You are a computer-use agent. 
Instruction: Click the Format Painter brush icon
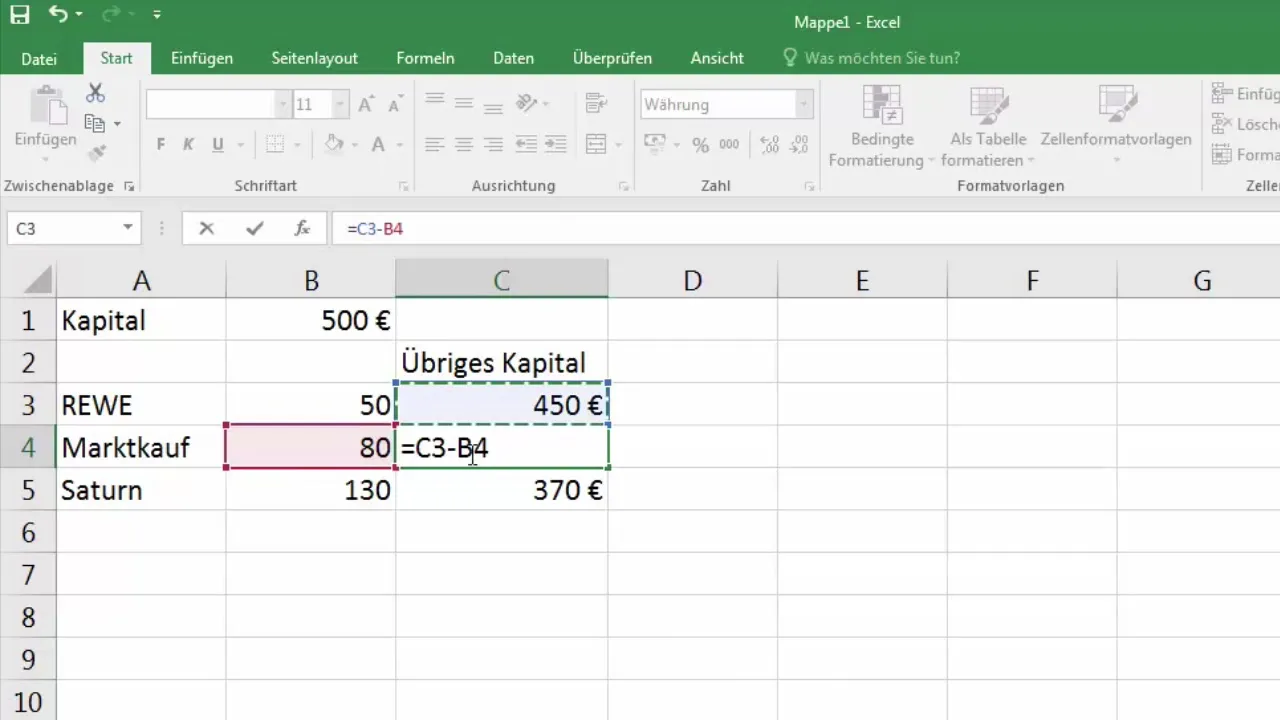[x=96, y=154]
